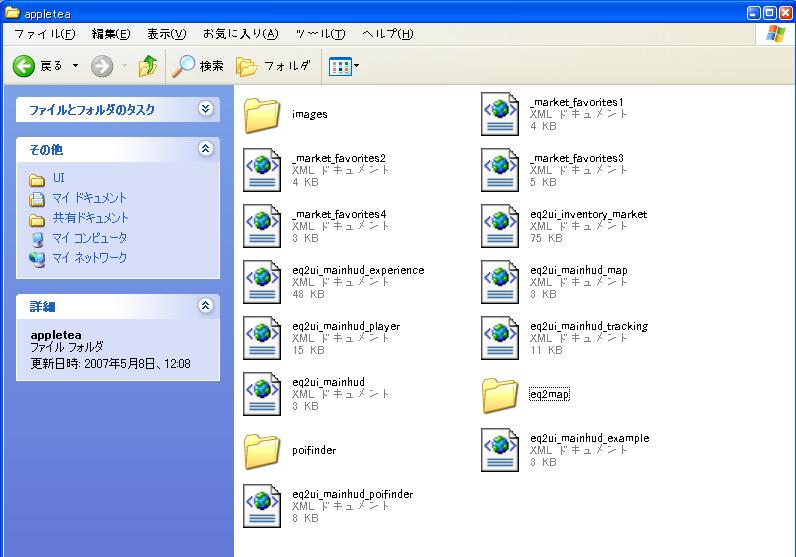Open the マイ ネットワーク link
796x557 pixels.
pos(89,258)
